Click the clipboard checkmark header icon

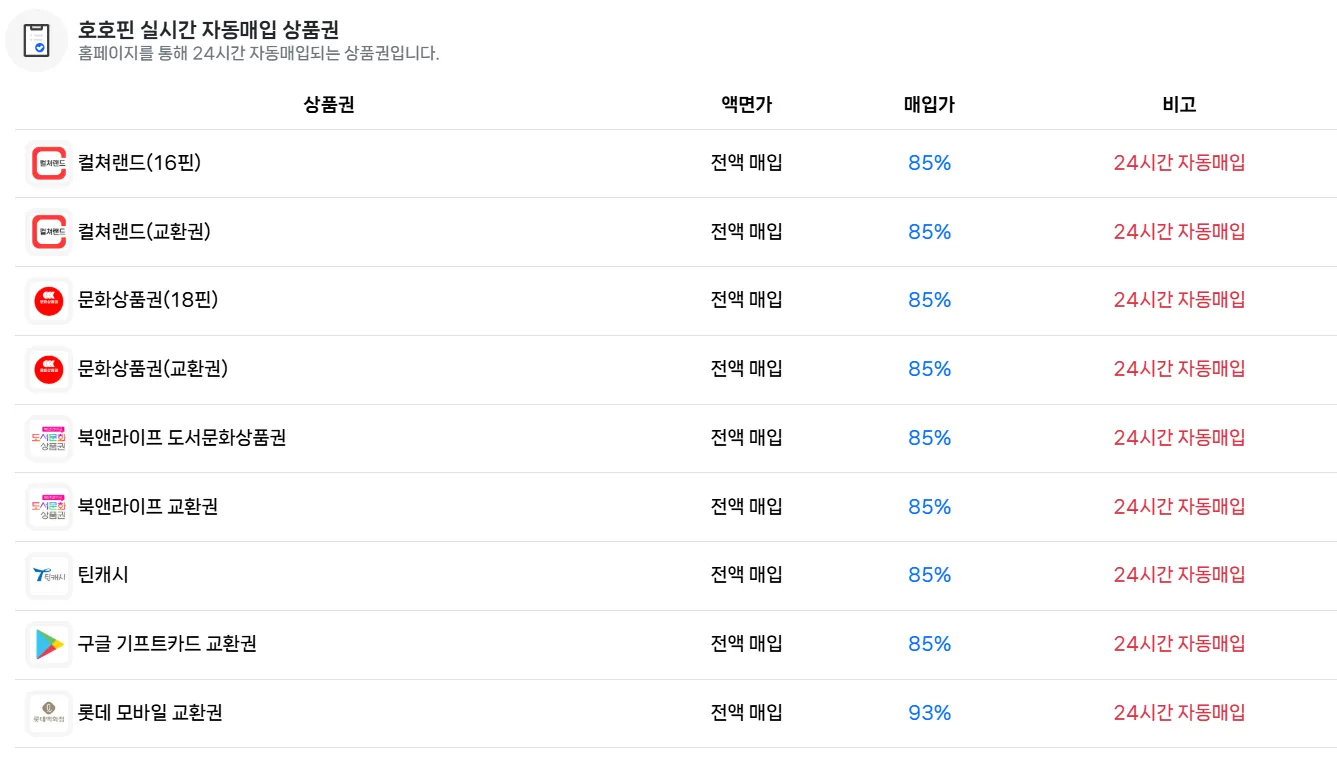click(36, 39)
